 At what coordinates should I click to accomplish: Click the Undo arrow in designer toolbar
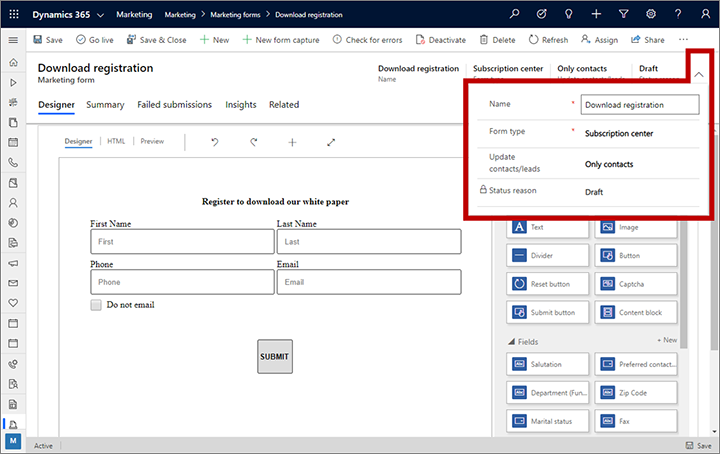click(214, 142)
